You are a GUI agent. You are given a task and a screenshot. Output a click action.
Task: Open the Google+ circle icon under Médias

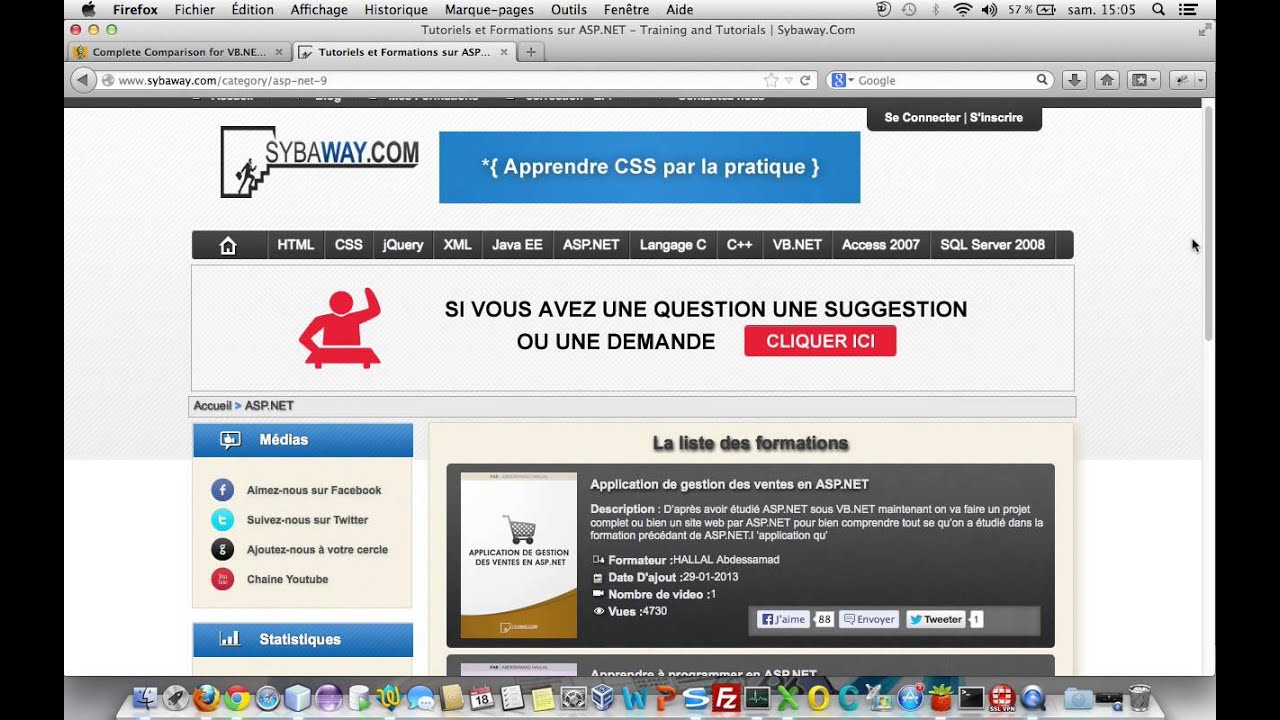(222, 549)
